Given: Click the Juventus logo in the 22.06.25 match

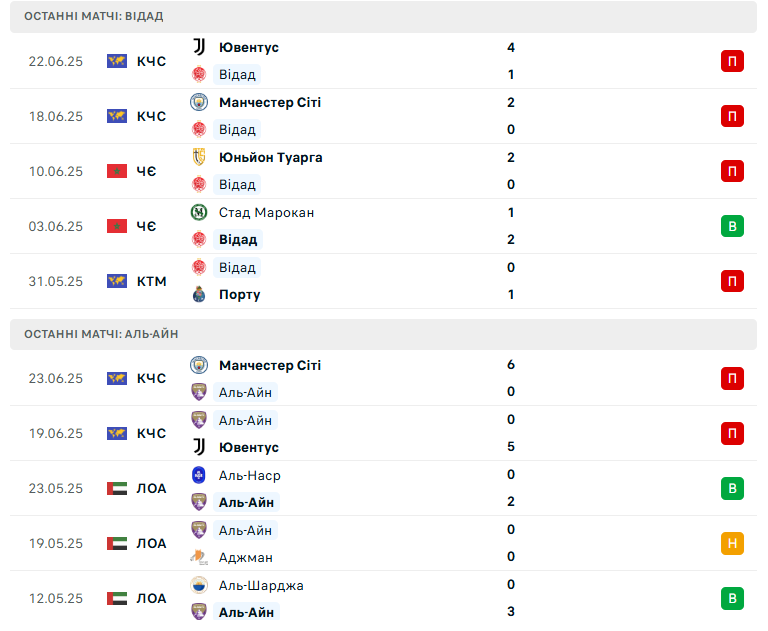Looking at the screenshot, I should click(x=199, y=47).
